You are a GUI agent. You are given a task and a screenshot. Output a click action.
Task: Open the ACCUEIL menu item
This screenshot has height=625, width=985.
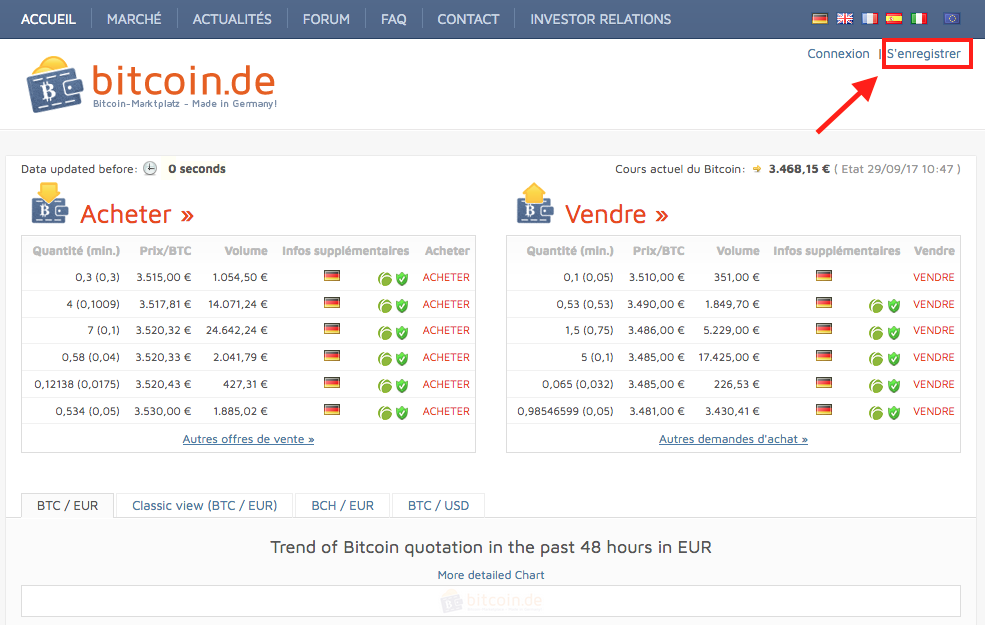[x=48, y=19]
